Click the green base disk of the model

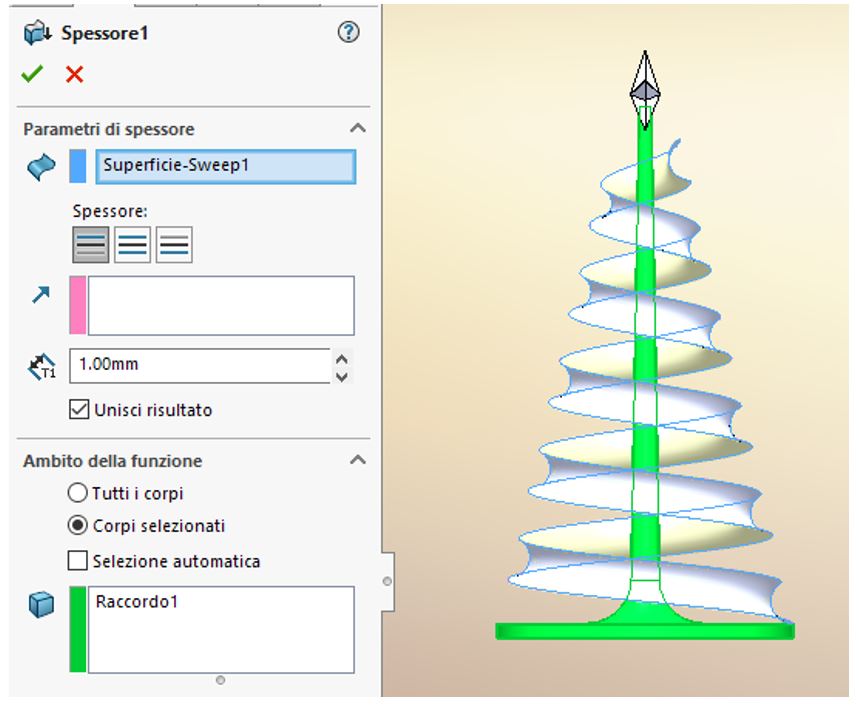645,631
